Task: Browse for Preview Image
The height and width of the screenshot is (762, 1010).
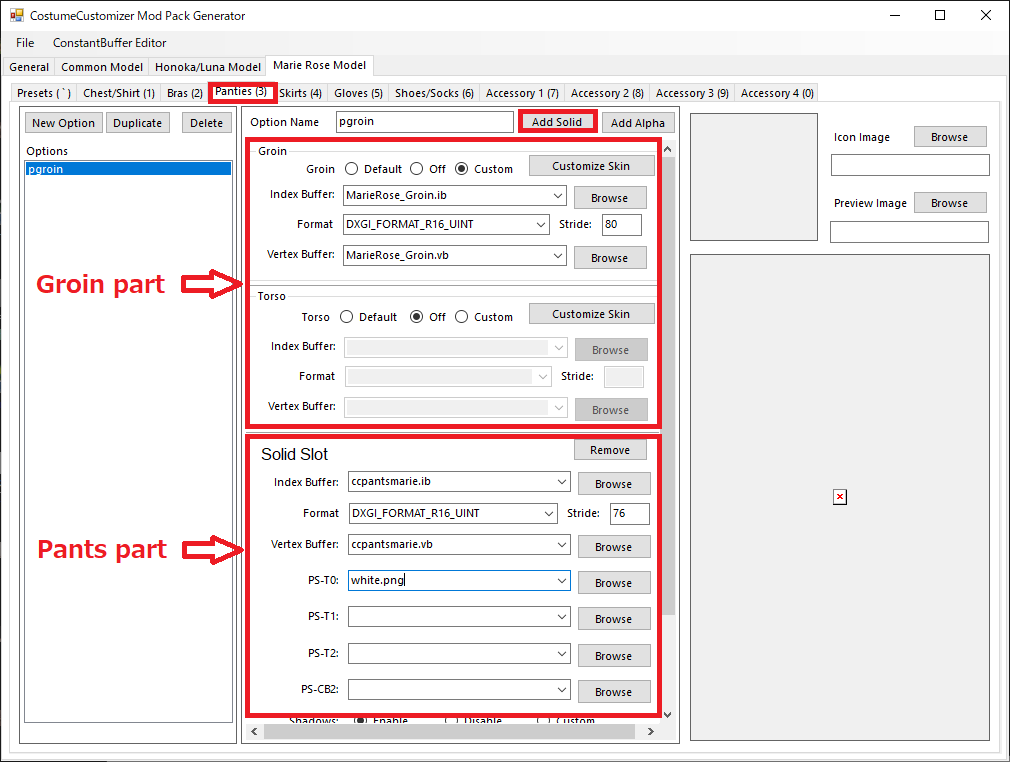Action: pyautogui.click(x=949, y=203)
